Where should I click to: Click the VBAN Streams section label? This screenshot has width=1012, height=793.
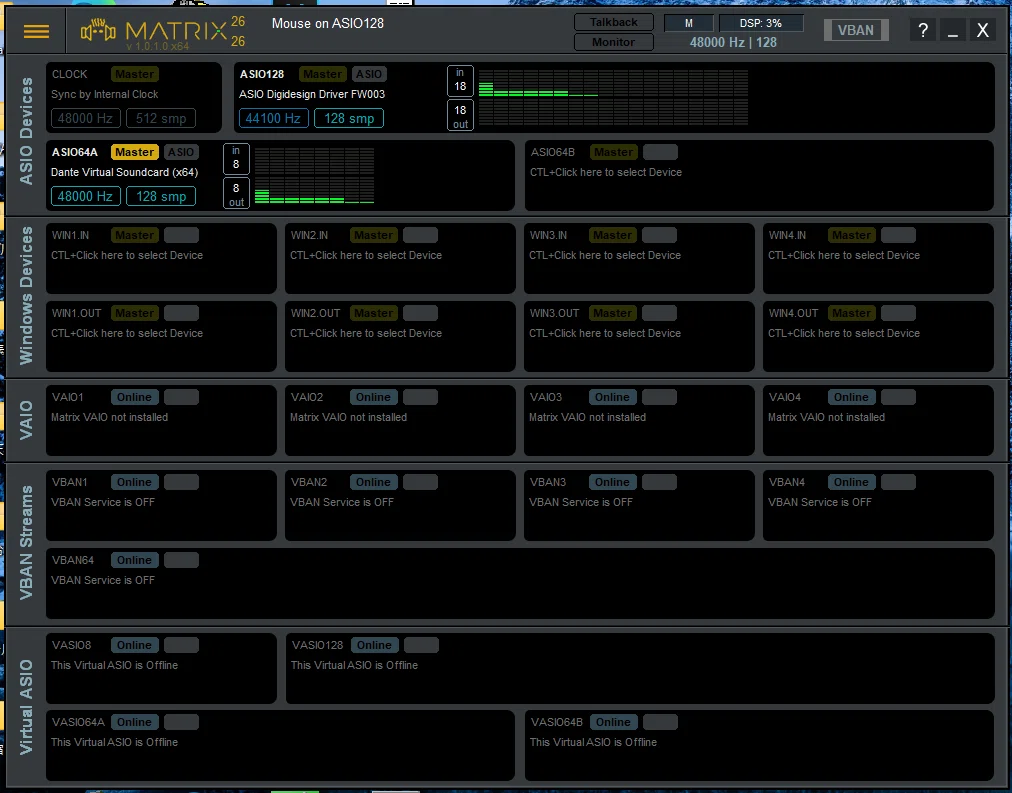26,543
